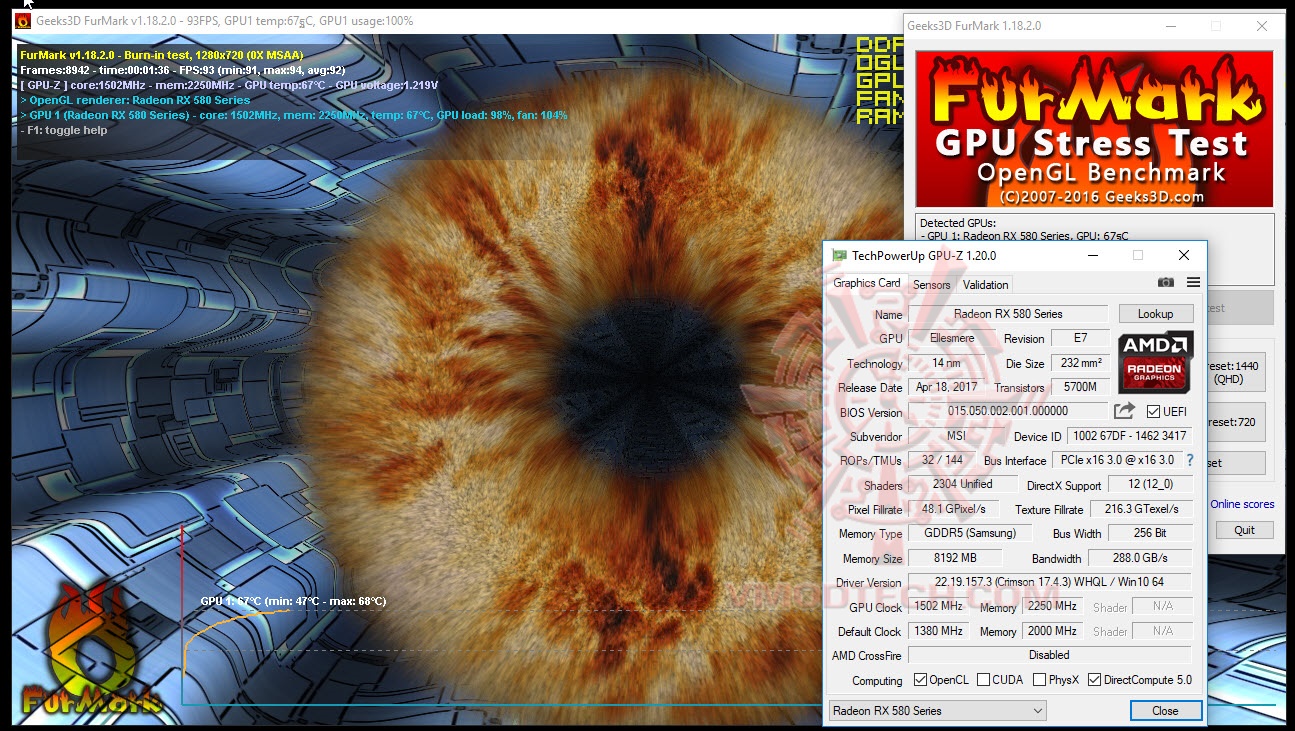
Task: Click the Driver Version value 22.19.157.3
Action: [x=1050, y=582]
